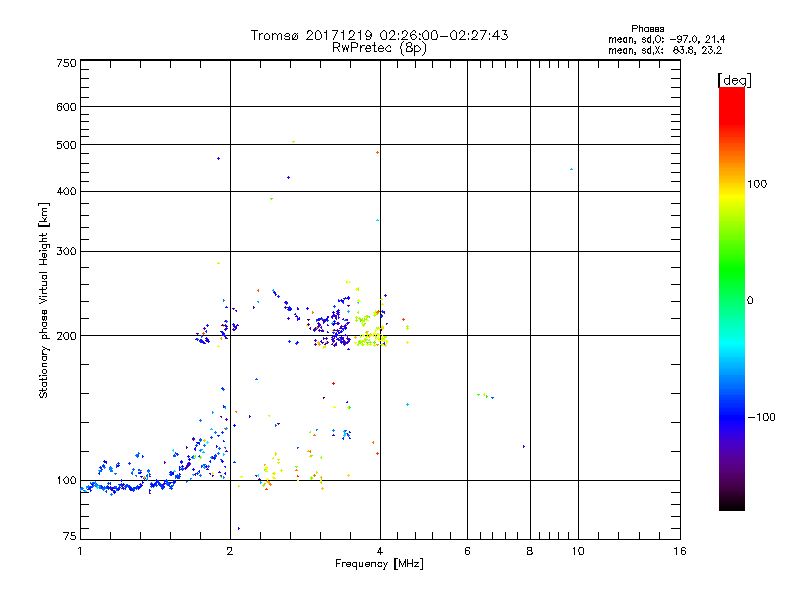Click the y-axis tick label '600'

pos(66,107)
